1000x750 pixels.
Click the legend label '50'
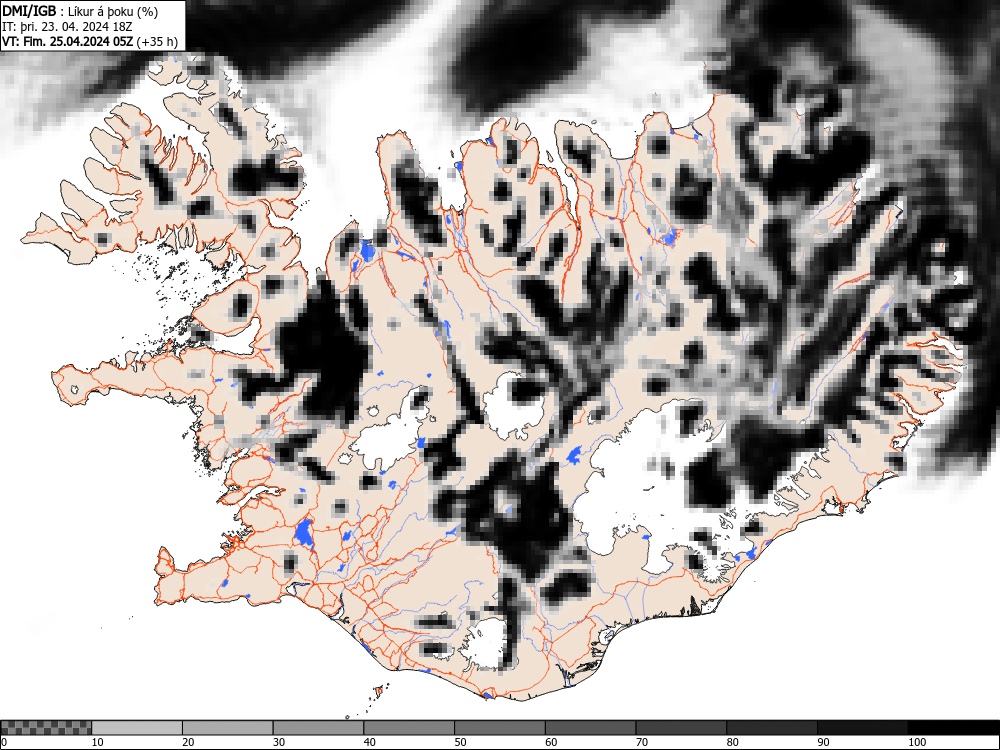460,742
